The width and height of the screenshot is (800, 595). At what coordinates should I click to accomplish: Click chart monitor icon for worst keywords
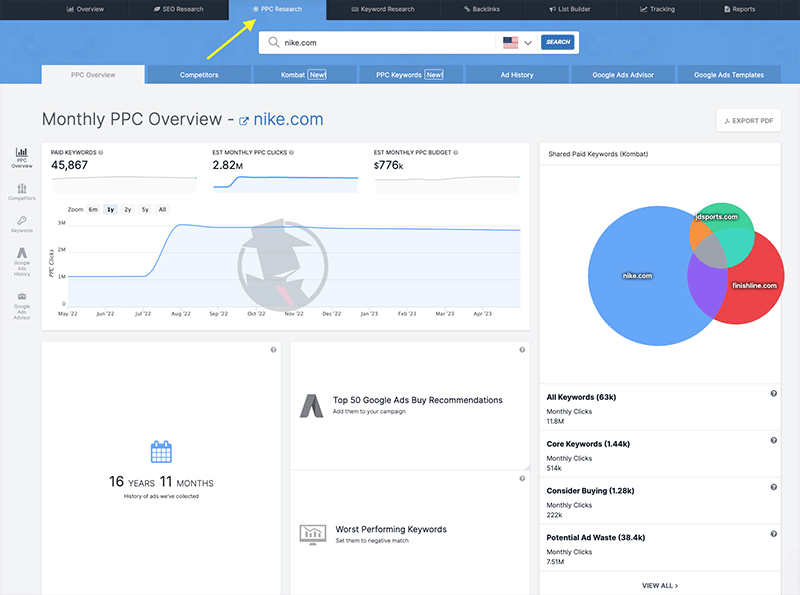(x=313, y=534)
